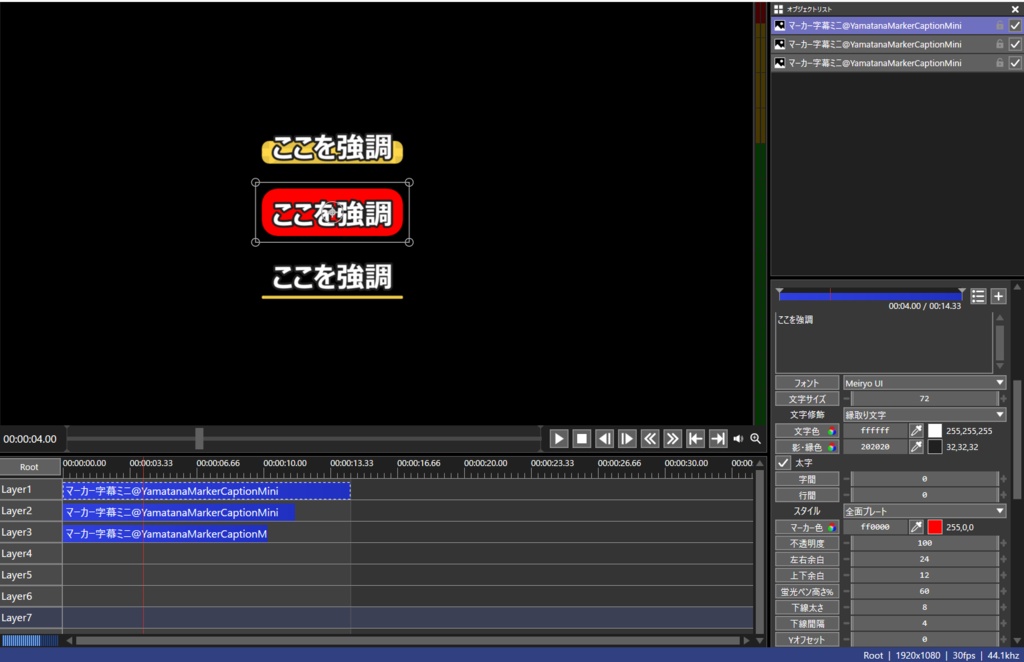Step forward one frame
The image size is (1024, 662).
point(627,439)
